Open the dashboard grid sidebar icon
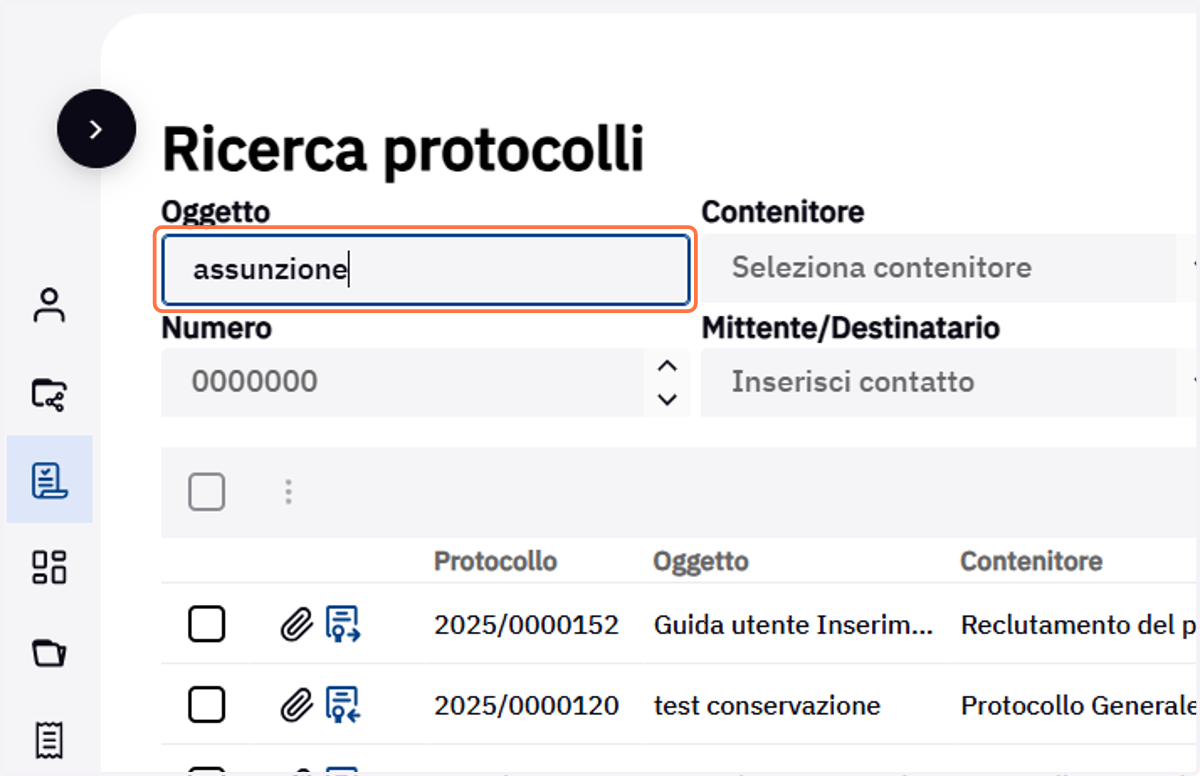The height and width of the screenshot is (776, 1200). pyautogui.click(x=49, y=567)
